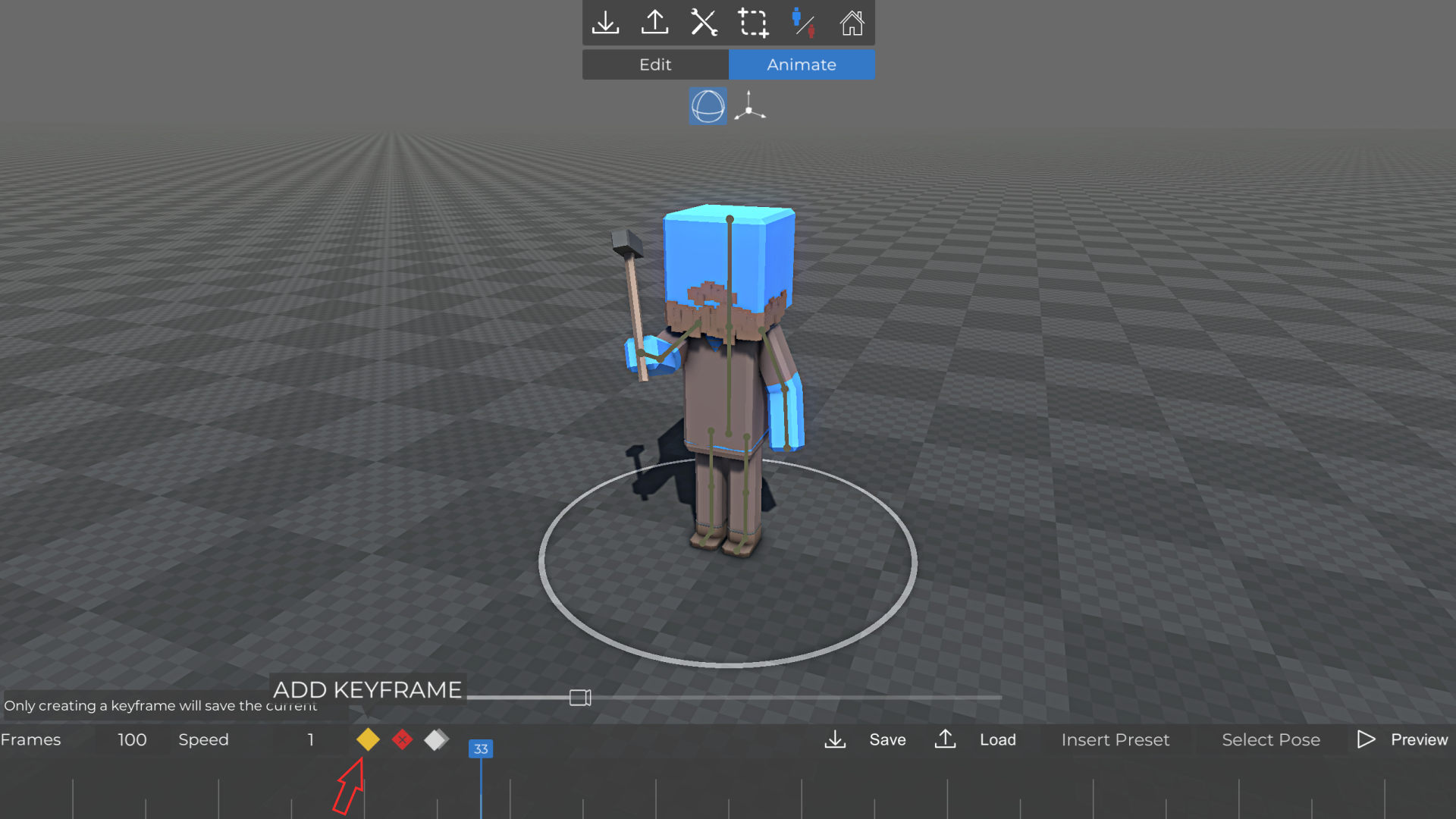Toggle the blue/red character swap icon

(x=803, y=23)
